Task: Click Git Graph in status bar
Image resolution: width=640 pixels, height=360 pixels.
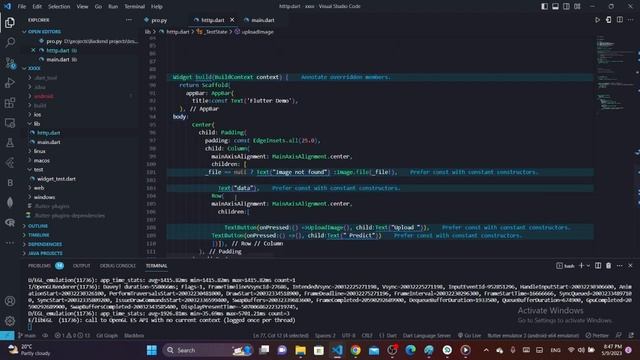Action: pos(107,336)
